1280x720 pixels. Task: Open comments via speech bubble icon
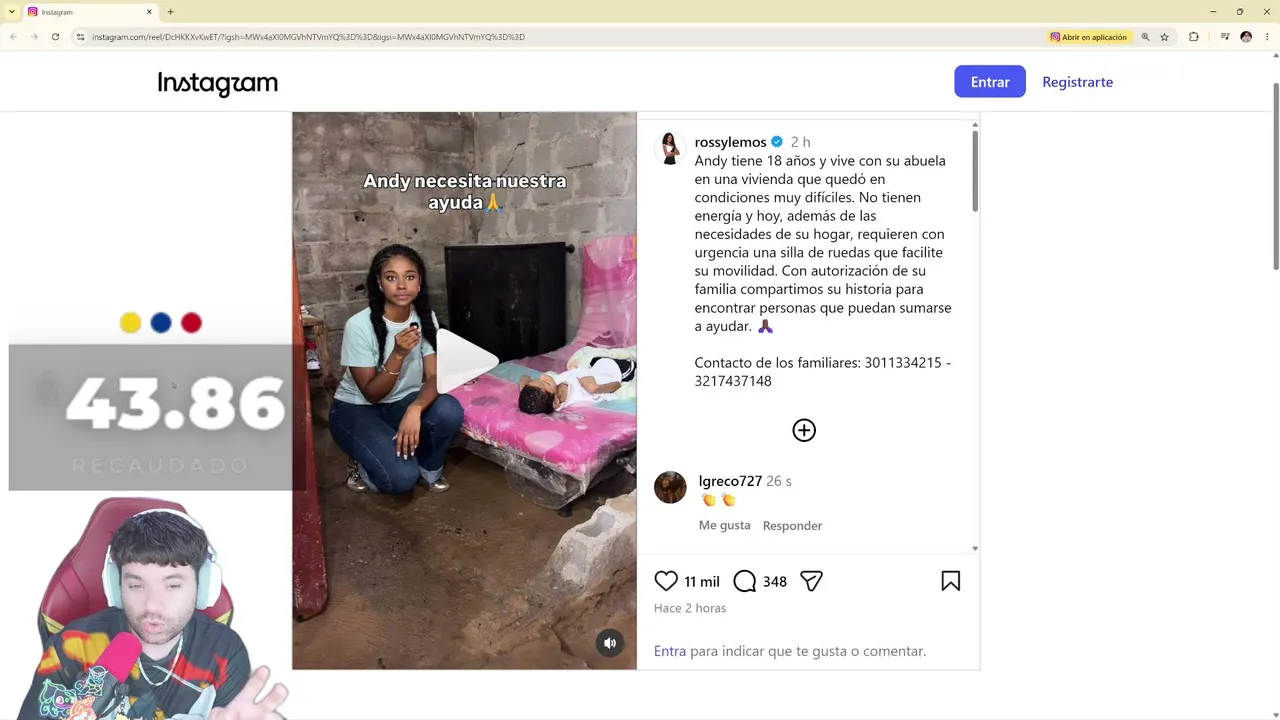click(x=745, y=581)
